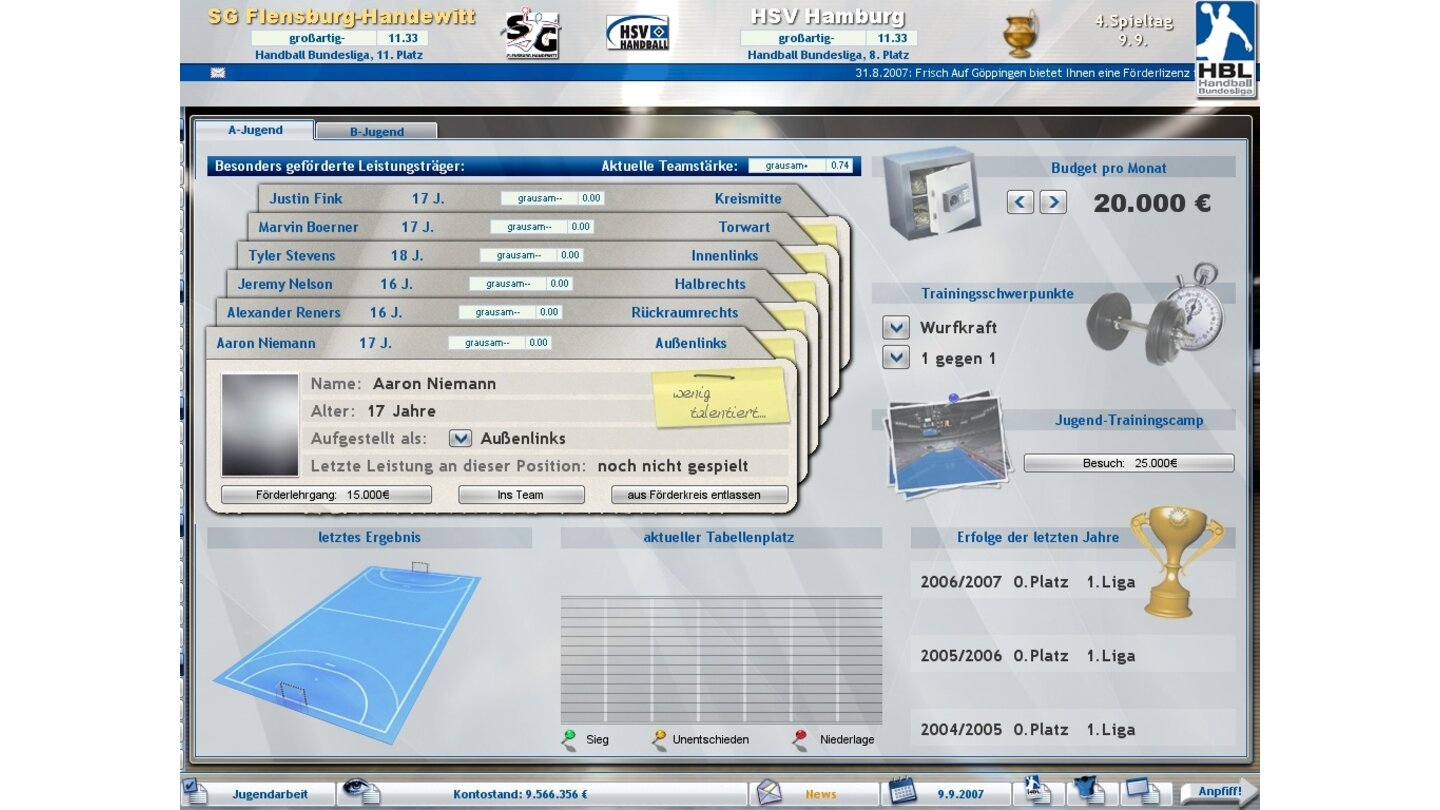Click aus Förderkreis entlassen button
The height and width of the screenshot is (810, 1440).
tap(700, 494)
